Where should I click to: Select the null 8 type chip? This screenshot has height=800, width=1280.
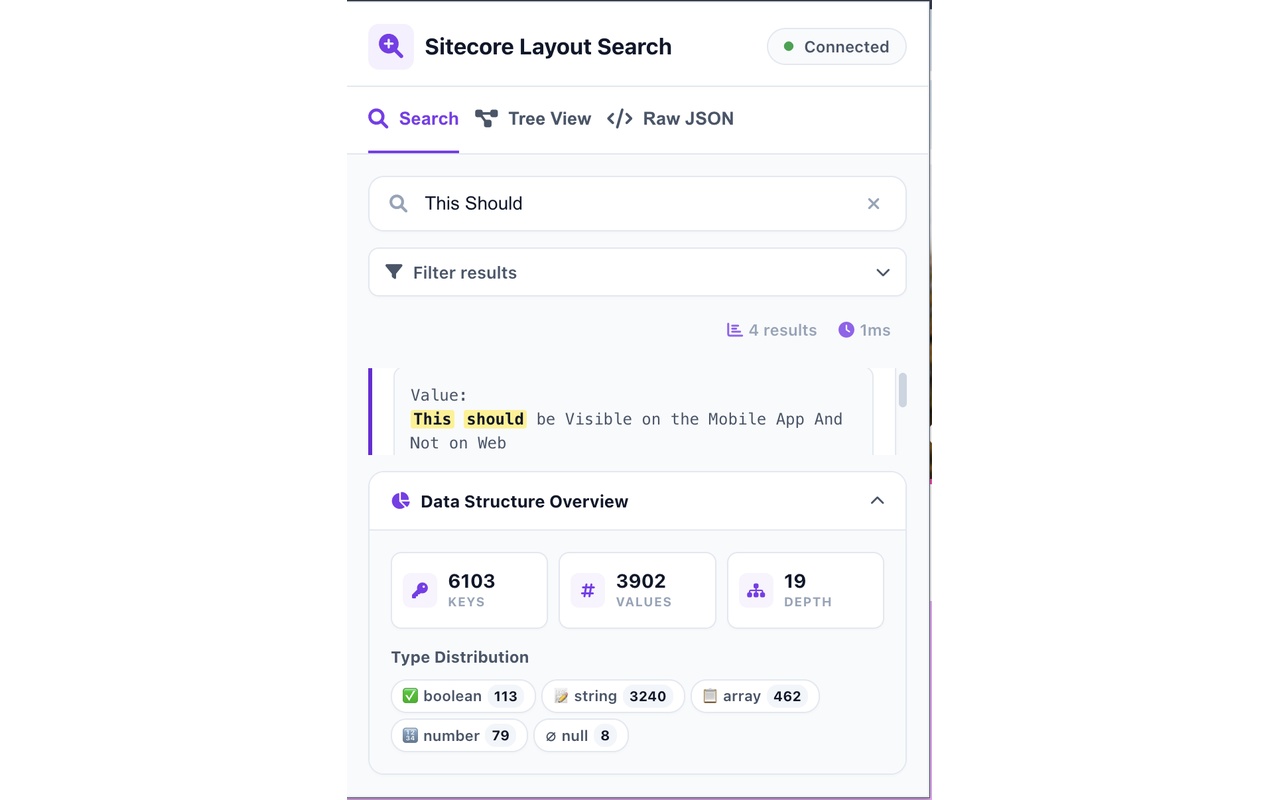[x=581, y=736]
